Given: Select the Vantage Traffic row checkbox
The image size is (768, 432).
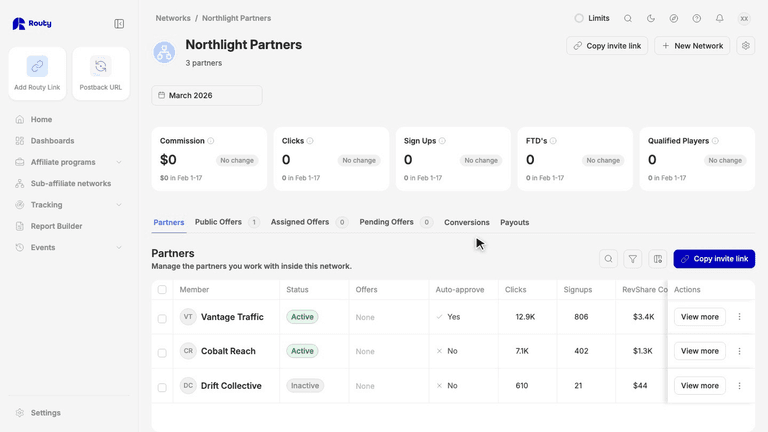Looking at the screenshot, I should point(162,319).
